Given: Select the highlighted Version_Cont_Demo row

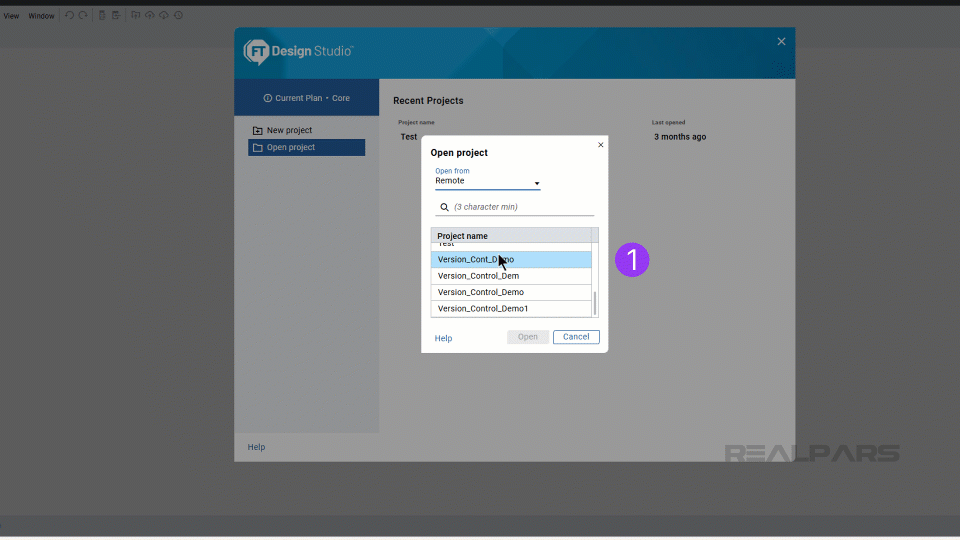Looking at the screenshot, I should pyautogui.click(x=511, y=260).
